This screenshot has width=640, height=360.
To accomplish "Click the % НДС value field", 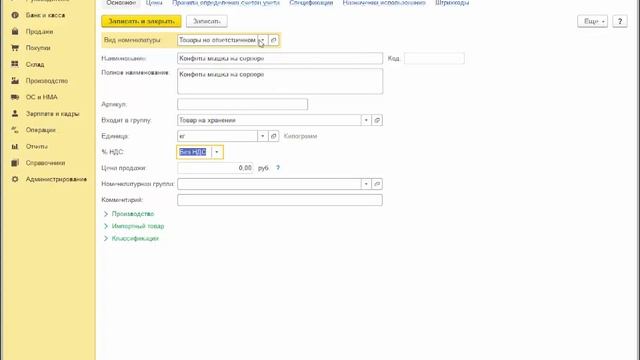I will point(194,152).
